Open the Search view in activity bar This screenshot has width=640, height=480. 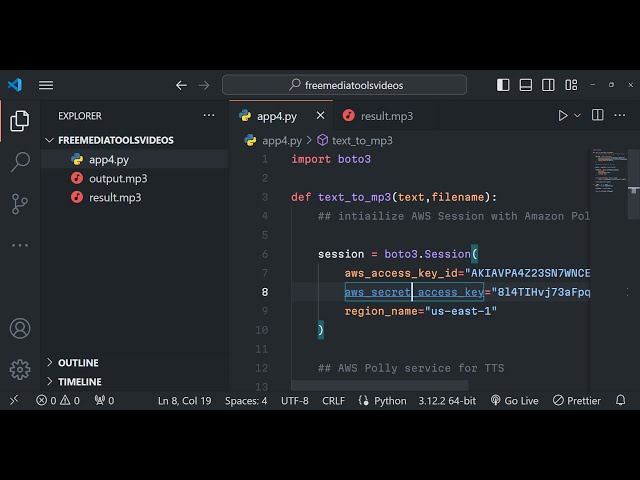tap(20, 162)
